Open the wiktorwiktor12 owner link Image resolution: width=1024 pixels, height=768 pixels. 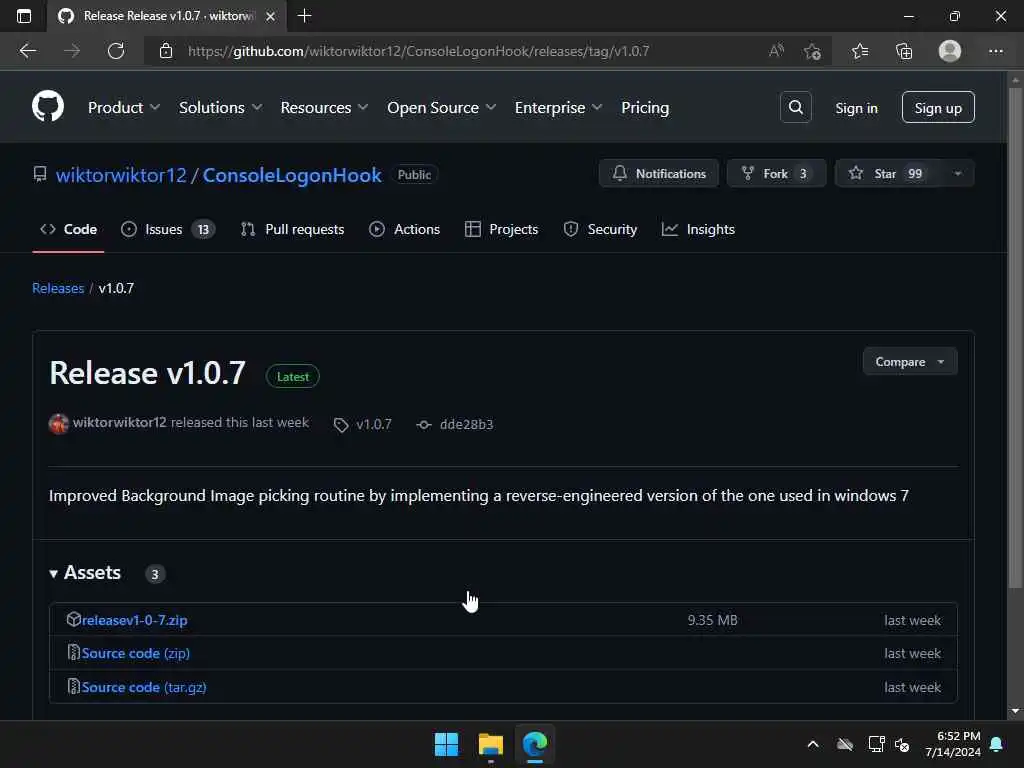click(x=121, y=175)
